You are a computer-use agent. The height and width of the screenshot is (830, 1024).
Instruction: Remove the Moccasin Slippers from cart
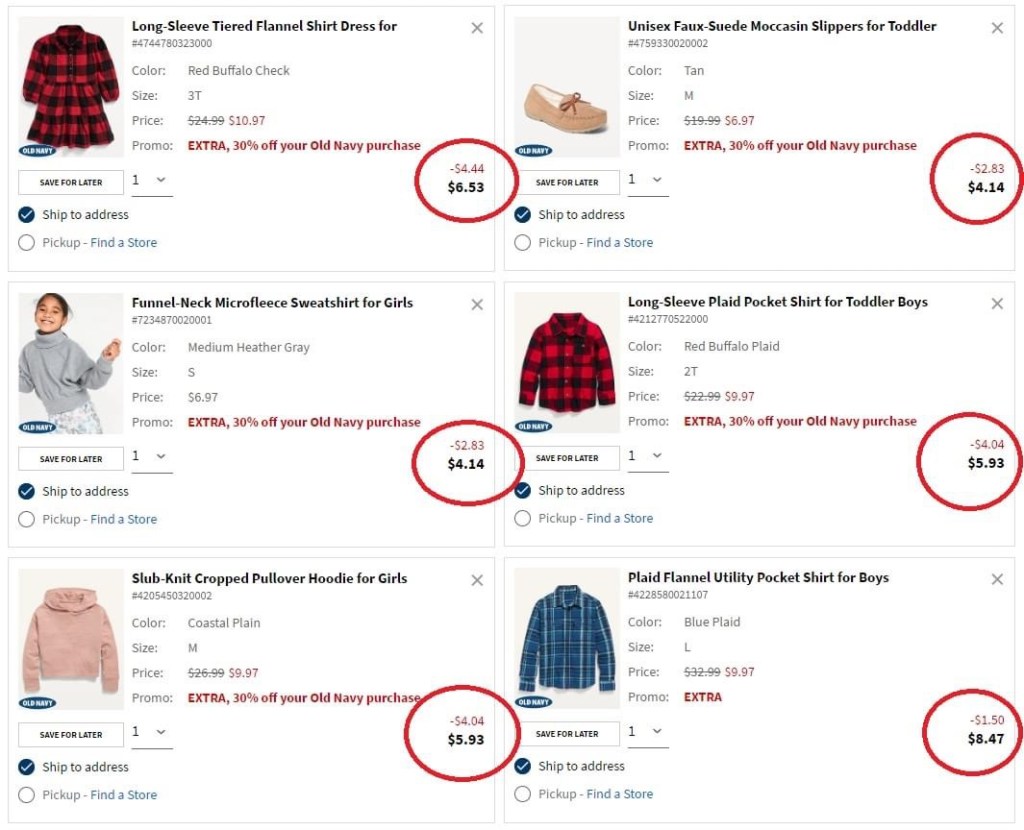[x=997, y=28]
